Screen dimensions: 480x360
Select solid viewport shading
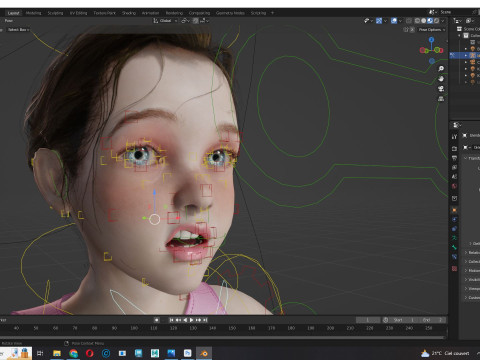tap(423, 21)
